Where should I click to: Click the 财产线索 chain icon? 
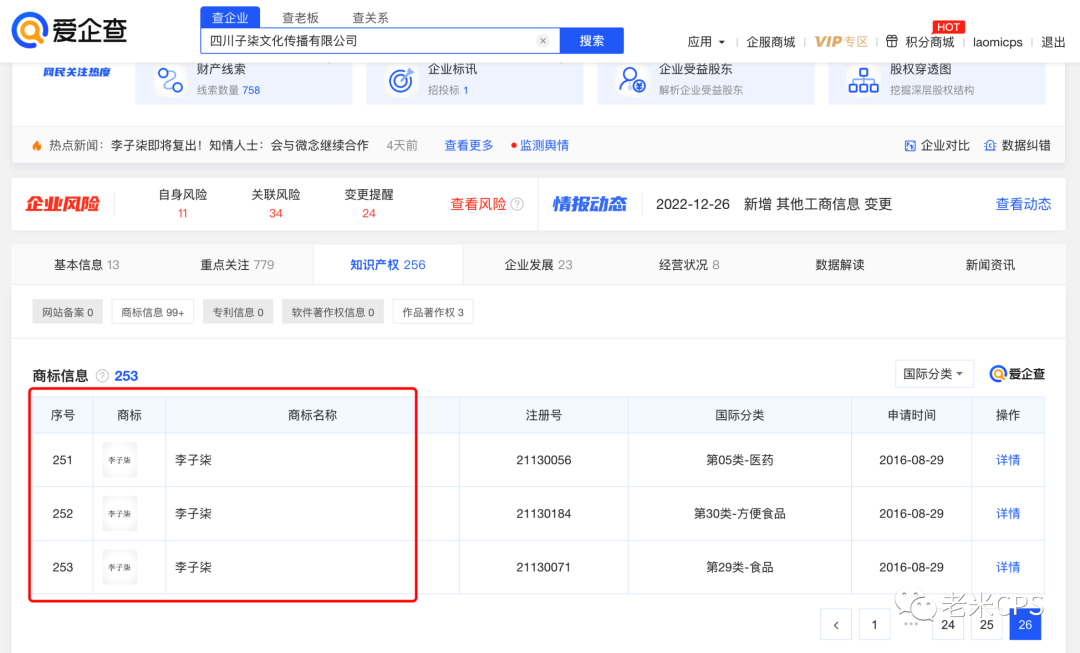pos(169,80)
